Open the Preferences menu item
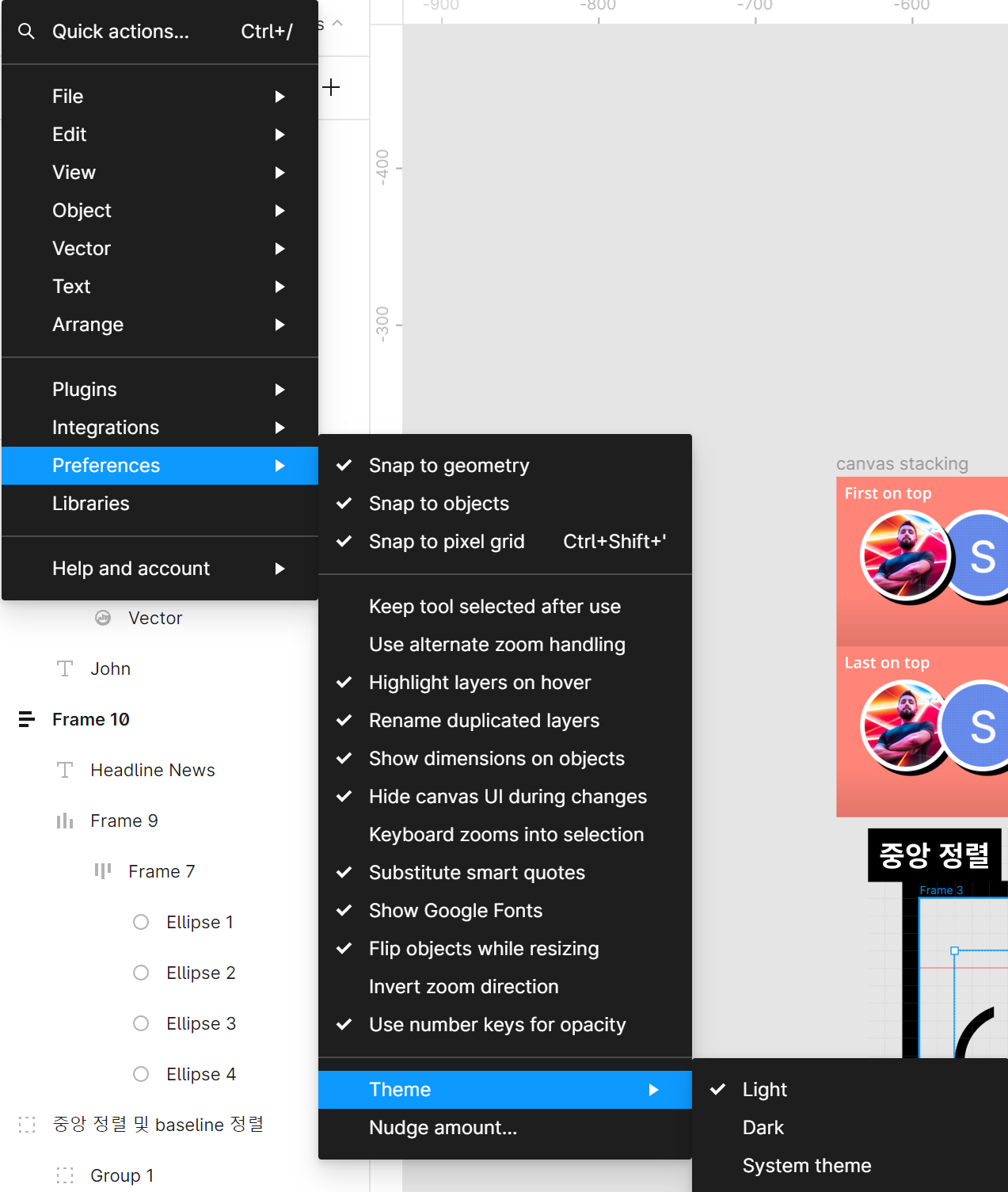The height and width of the screenshot is (1192, 1008). coord(160,466)
